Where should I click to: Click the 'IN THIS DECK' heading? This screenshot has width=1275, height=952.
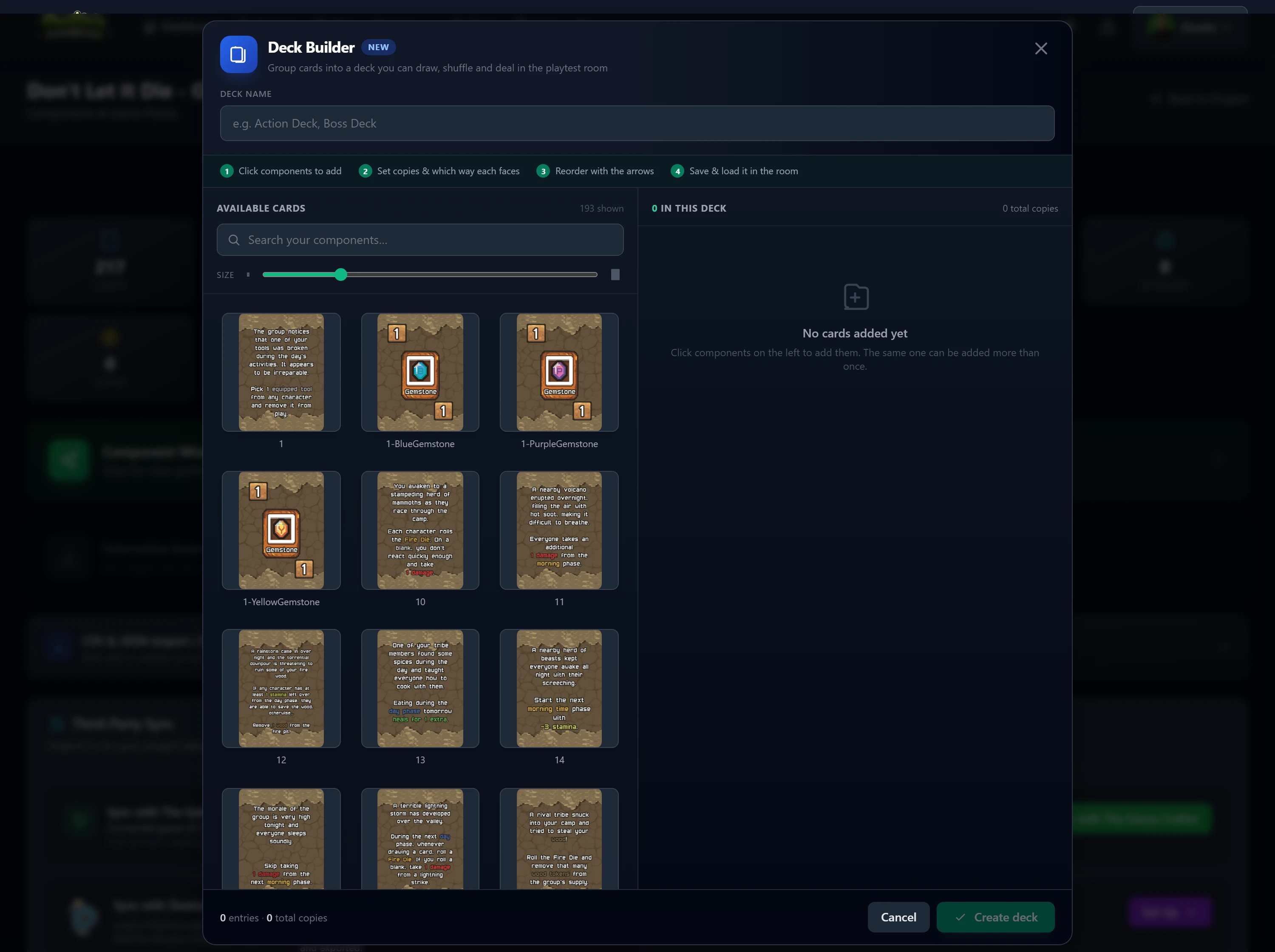[x=693, y=209]
